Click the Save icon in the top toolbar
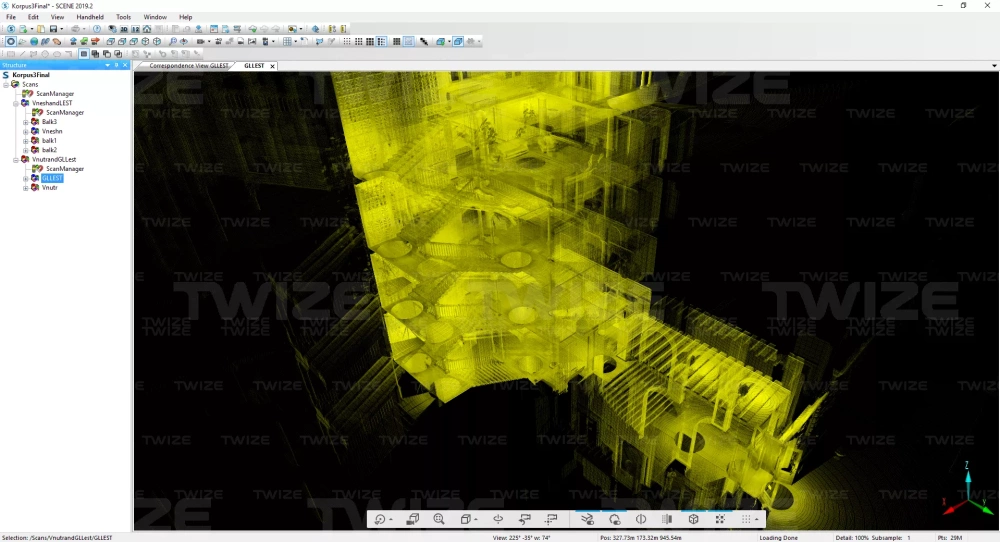This screenshot has width=1000, height=542. pos(53,29)
